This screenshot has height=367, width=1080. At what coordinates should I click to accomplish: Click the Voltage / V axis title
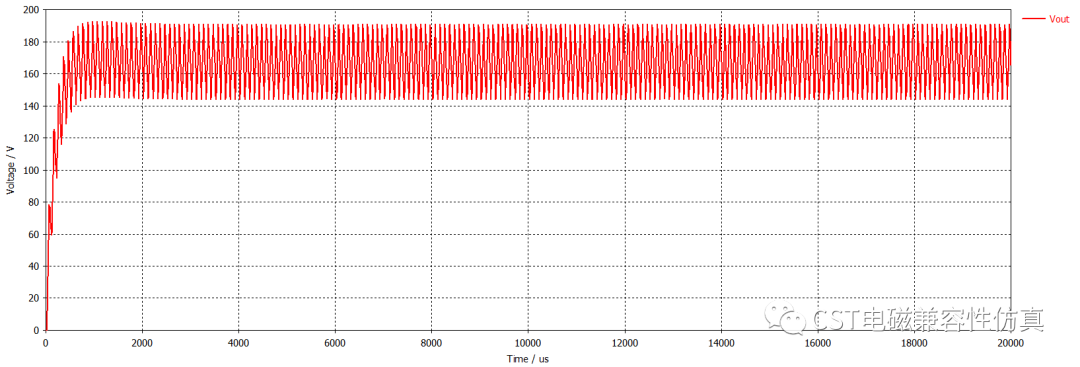point(9,170)
